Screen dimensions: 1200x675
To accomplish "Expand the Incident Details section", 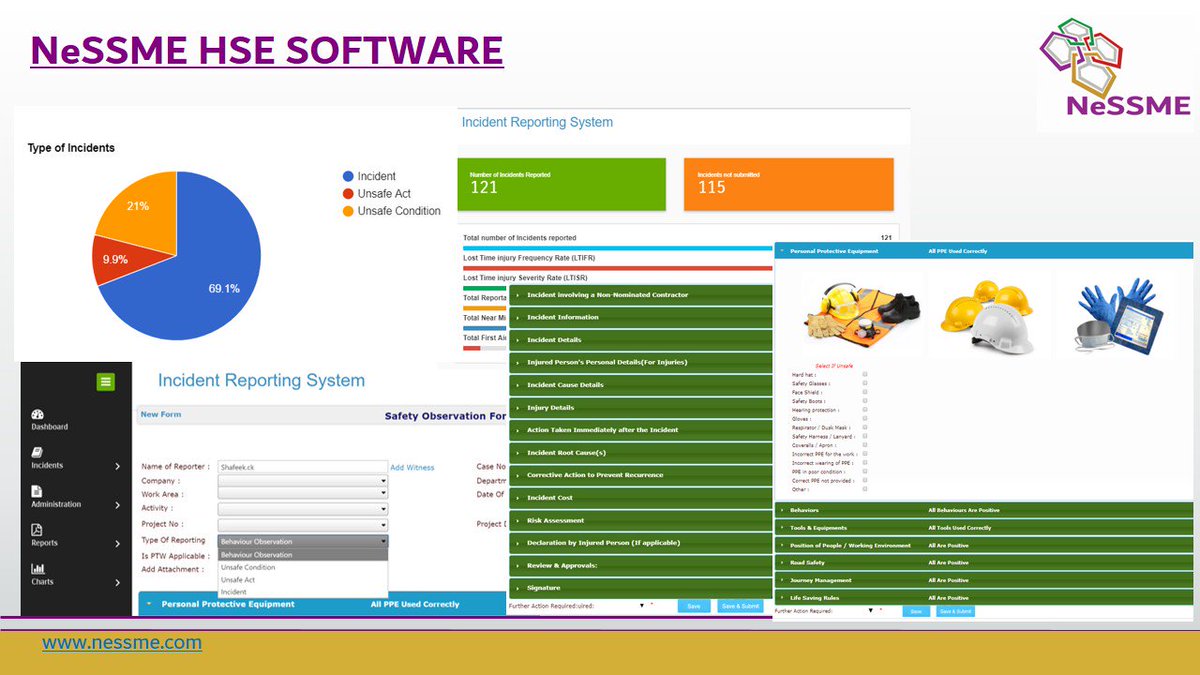I will click(x=641, y=340).
